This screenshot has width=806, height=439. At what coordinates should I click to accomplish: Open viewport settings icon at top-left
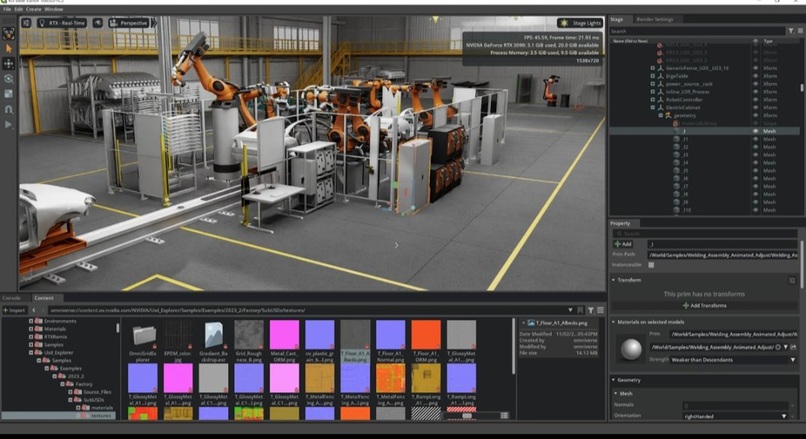coord(26,23)
